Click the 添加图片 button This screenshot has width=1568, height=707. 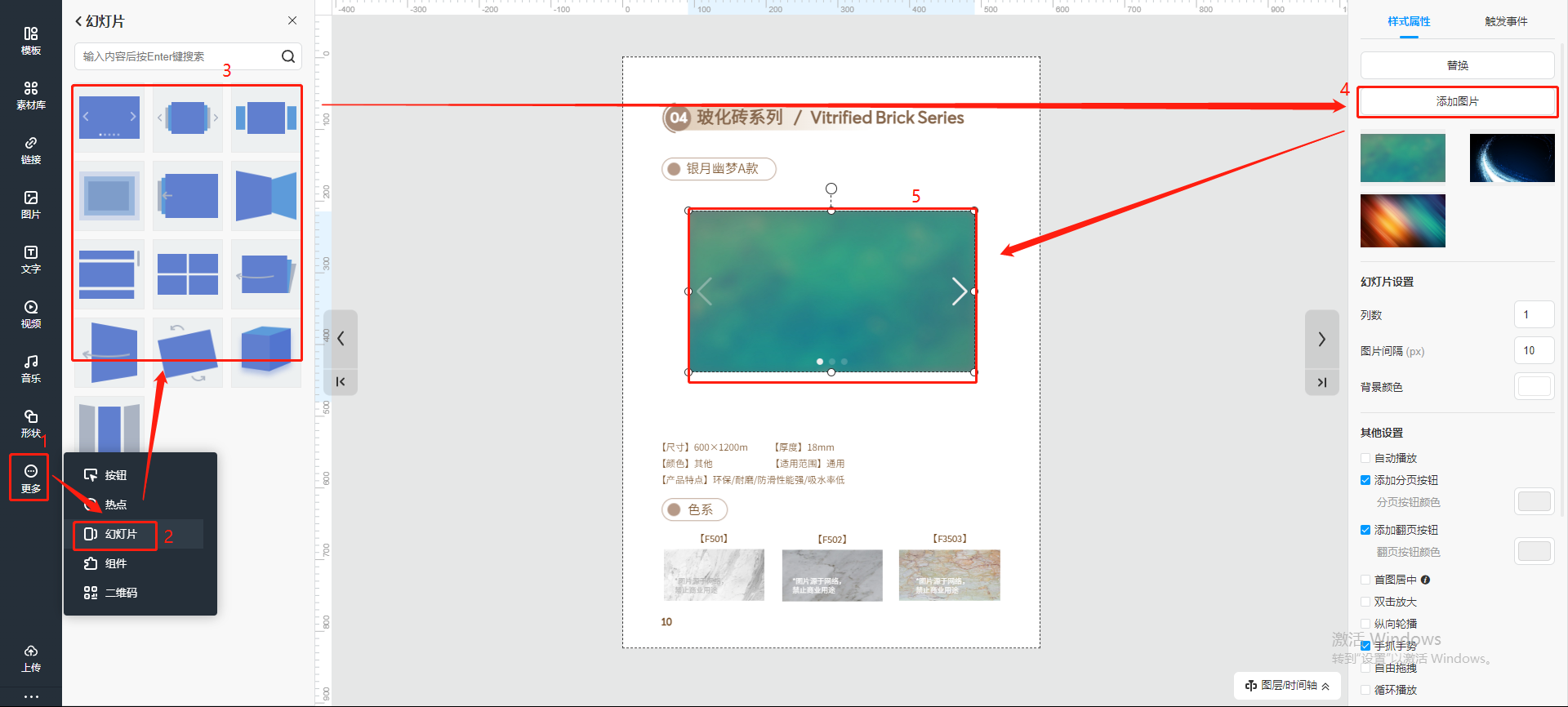tap(1457, 101)
